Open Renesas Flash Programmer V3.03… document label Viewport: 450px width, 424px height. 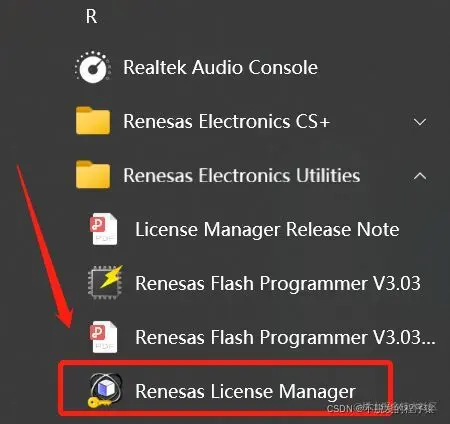click(x=285, y=337)
